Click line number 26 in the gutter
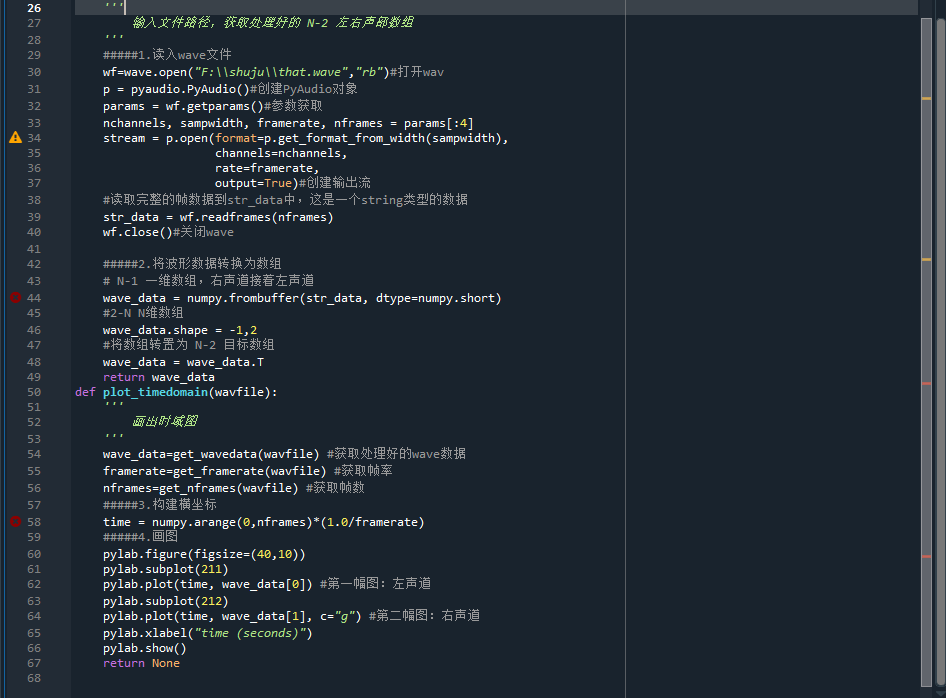The width and height of the screenshot is (946, 698). (34, 8)
